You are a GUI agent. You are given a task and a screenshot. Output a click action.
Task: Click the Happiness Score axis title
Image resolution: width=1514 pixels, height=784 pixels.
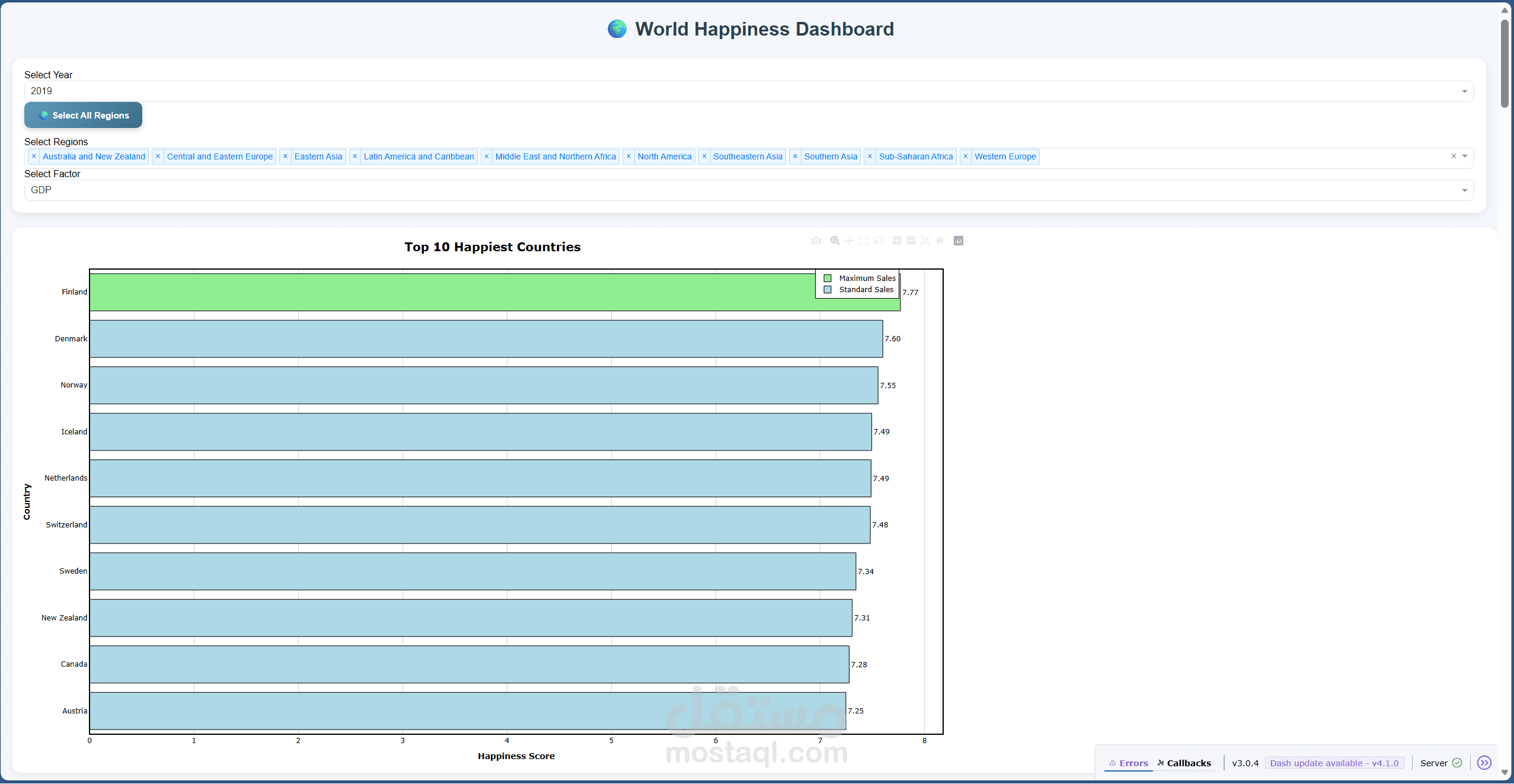click(x=516, y=756)
